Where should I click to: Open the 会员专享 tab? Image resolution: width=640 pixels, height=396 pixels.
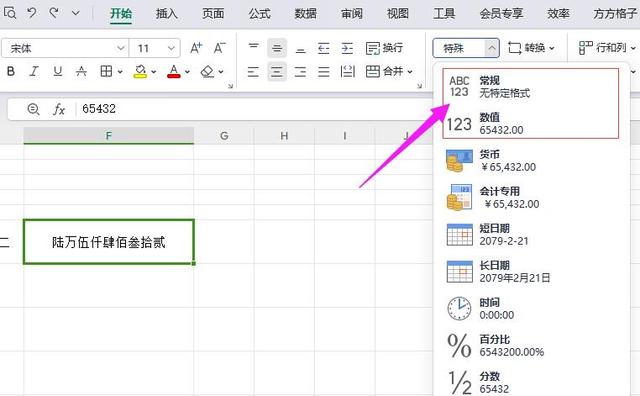501,14
